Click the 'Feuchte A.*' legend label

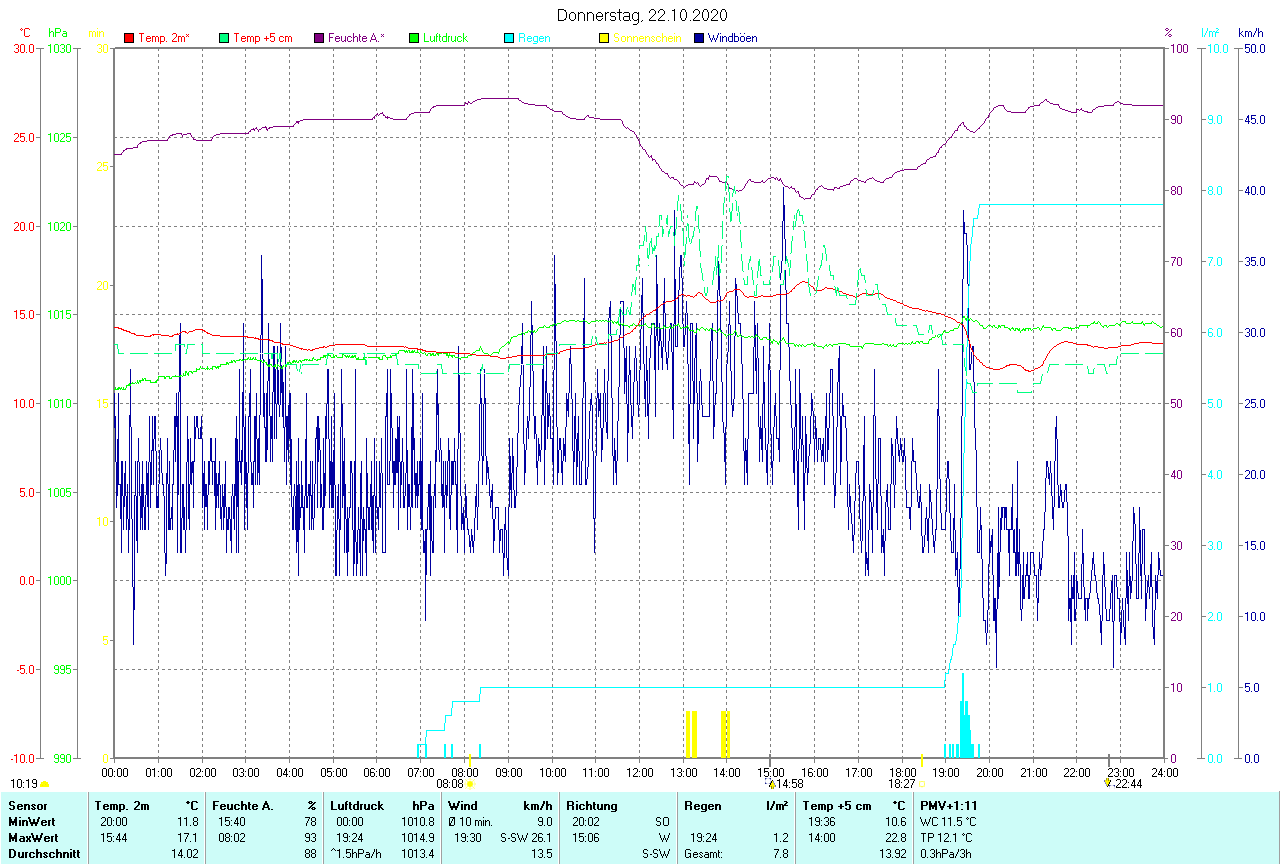coord(356,38)
